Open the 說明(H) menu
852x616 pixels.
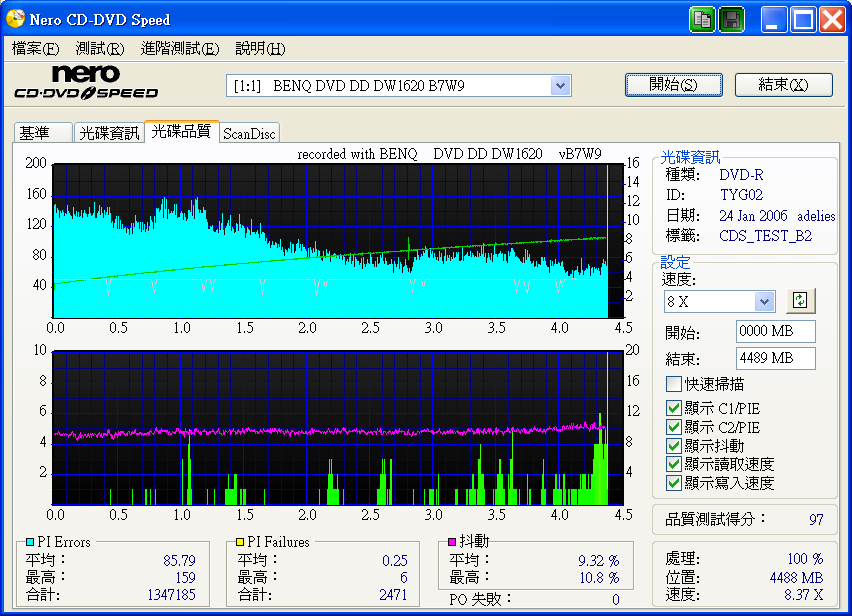(x=260, y=49)
